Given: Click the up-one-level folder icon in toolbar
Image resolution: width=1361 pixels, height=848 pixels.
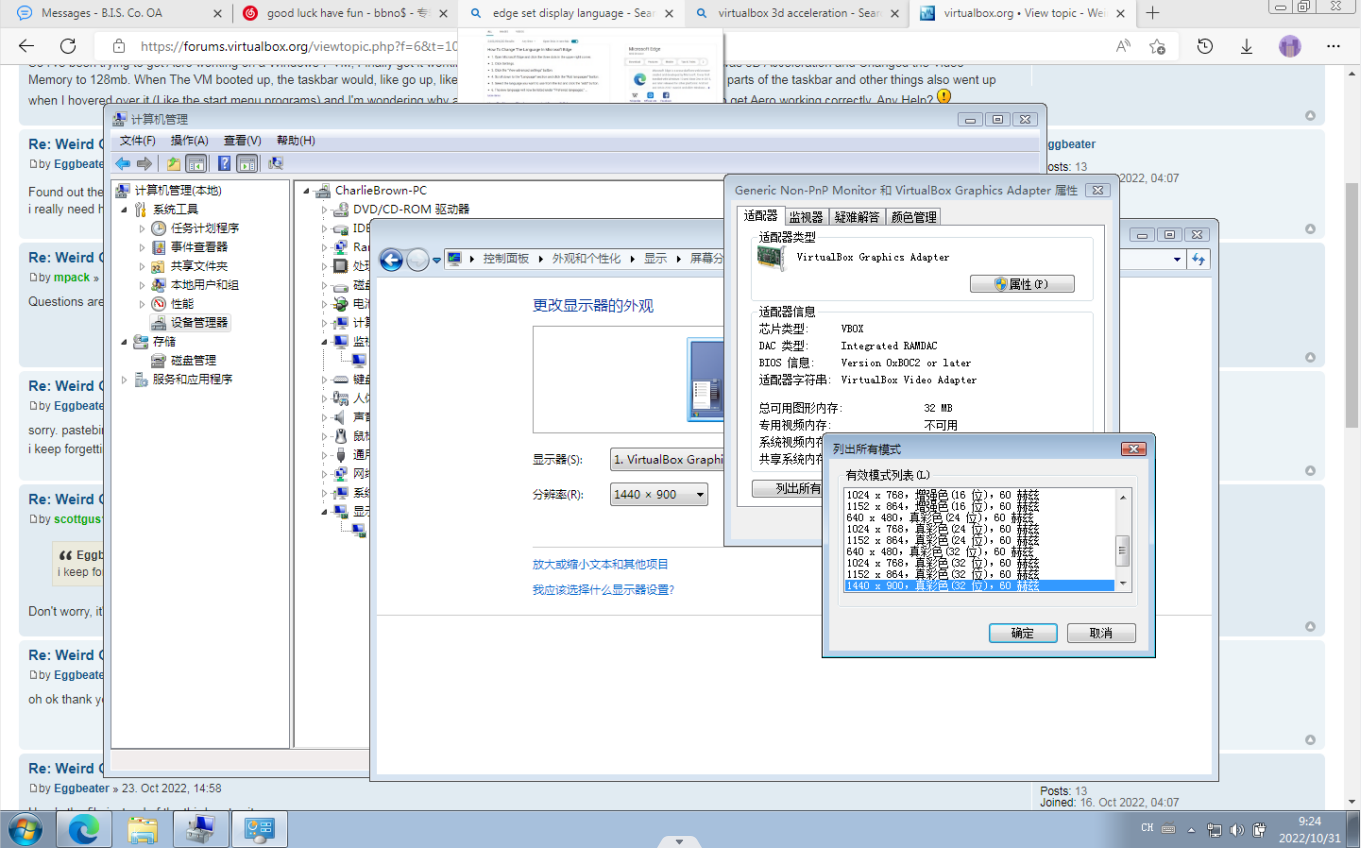Looking at the screenshot, I should point(174,163).
